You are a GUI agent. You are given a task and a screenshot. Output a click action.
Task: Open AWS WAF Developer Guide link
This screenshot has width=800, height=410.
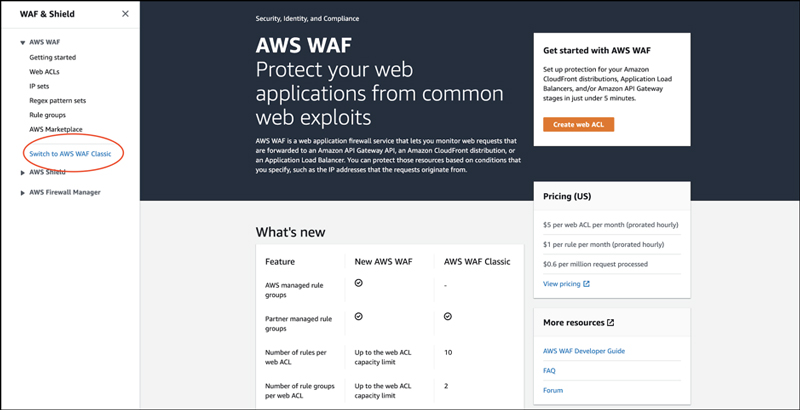pos(583,351)
